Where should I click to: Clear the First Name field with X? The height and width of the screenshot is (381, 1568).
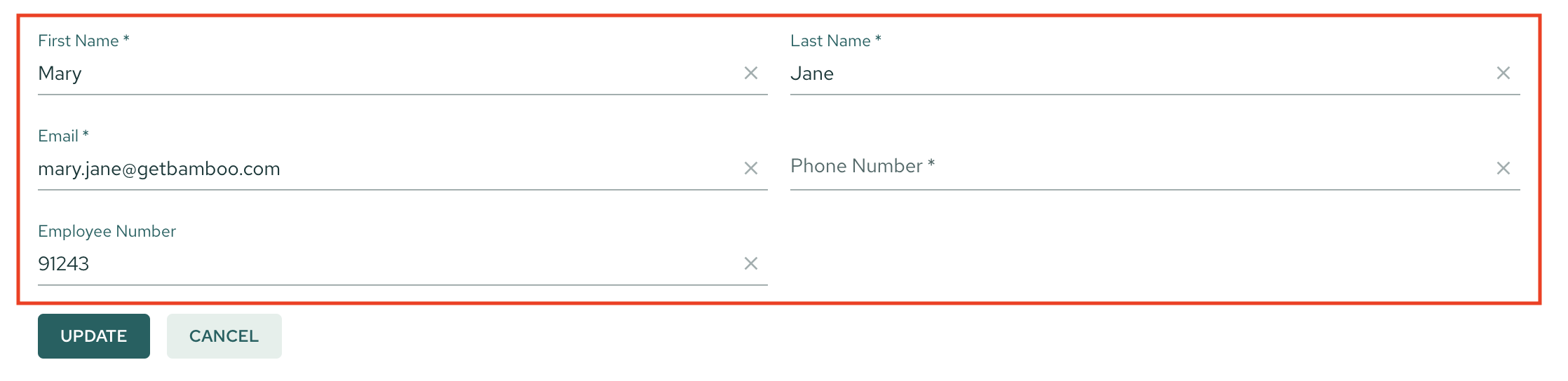750,73
